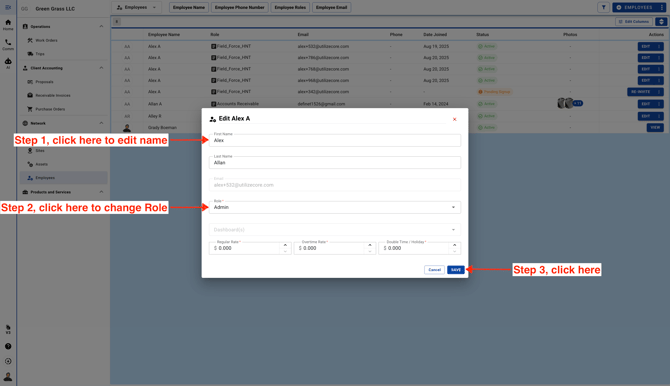670x386 pixels.
Task: Select the Employee Phone Number filter chip
Action: 239,7
